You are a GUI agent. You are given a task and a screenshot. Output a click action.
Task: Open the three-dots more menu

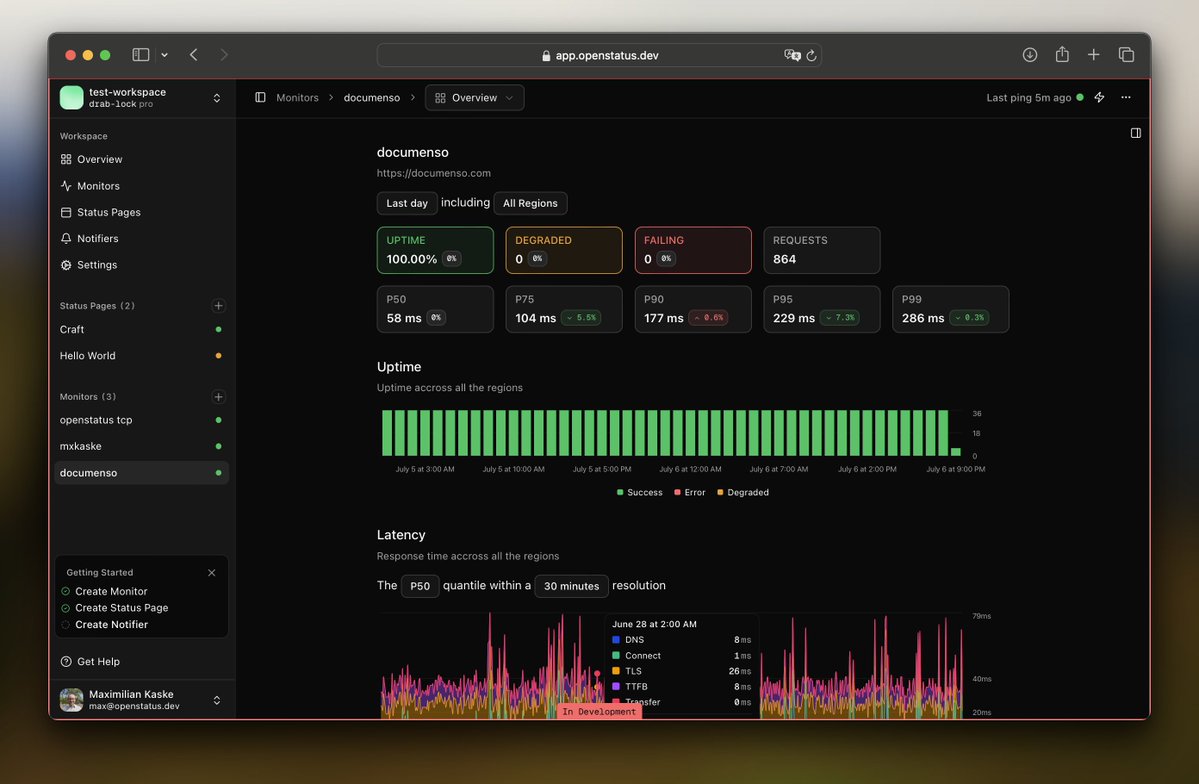[1126, 97]
